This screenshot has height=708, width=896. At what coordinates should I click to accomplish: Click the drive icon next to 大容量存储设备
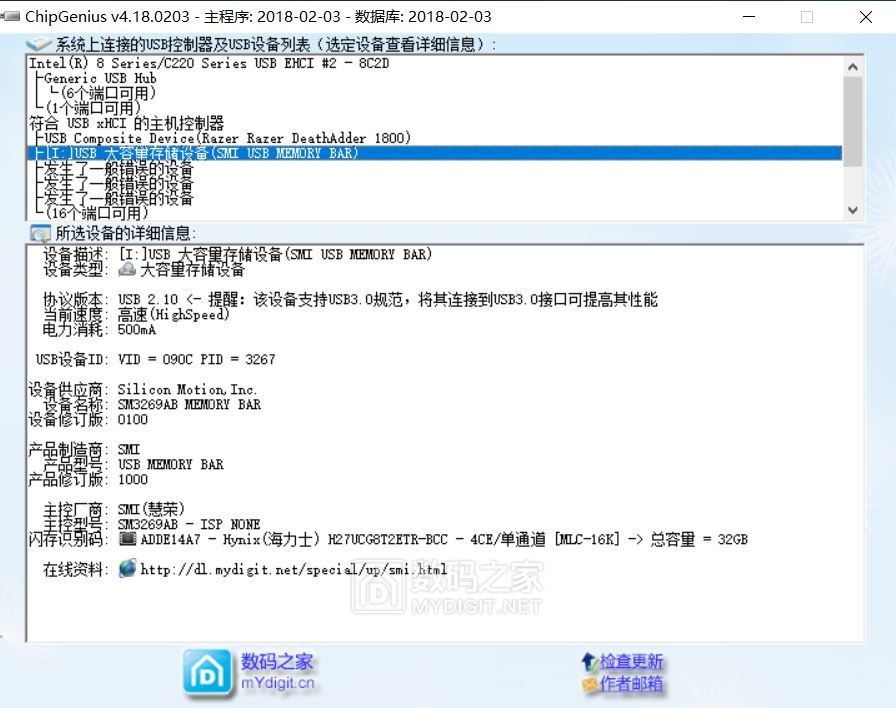127,269
